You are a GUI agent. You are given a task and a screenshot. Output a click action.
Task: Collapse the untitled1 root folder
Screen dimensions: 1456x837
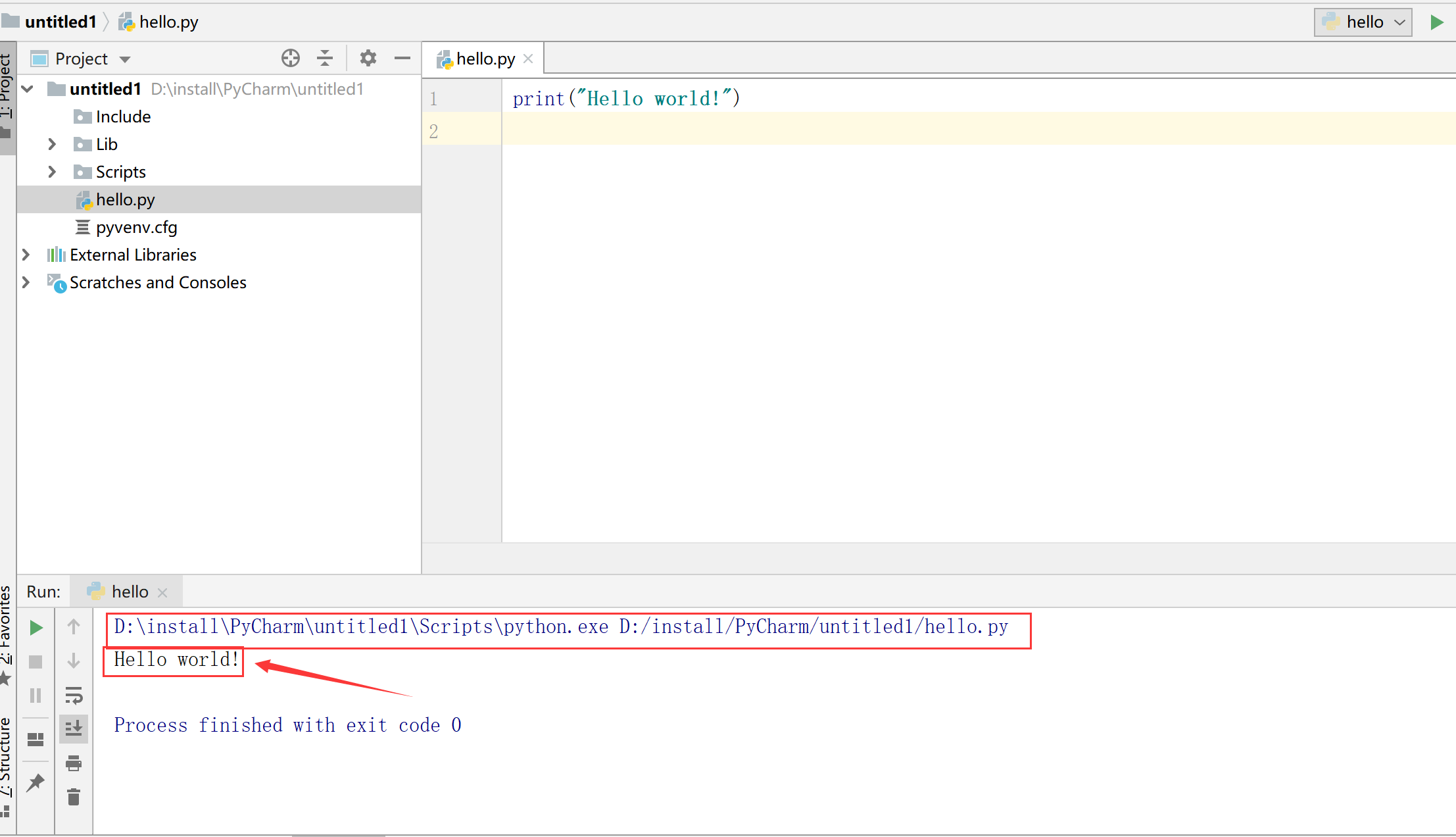[x=28, y=89]
